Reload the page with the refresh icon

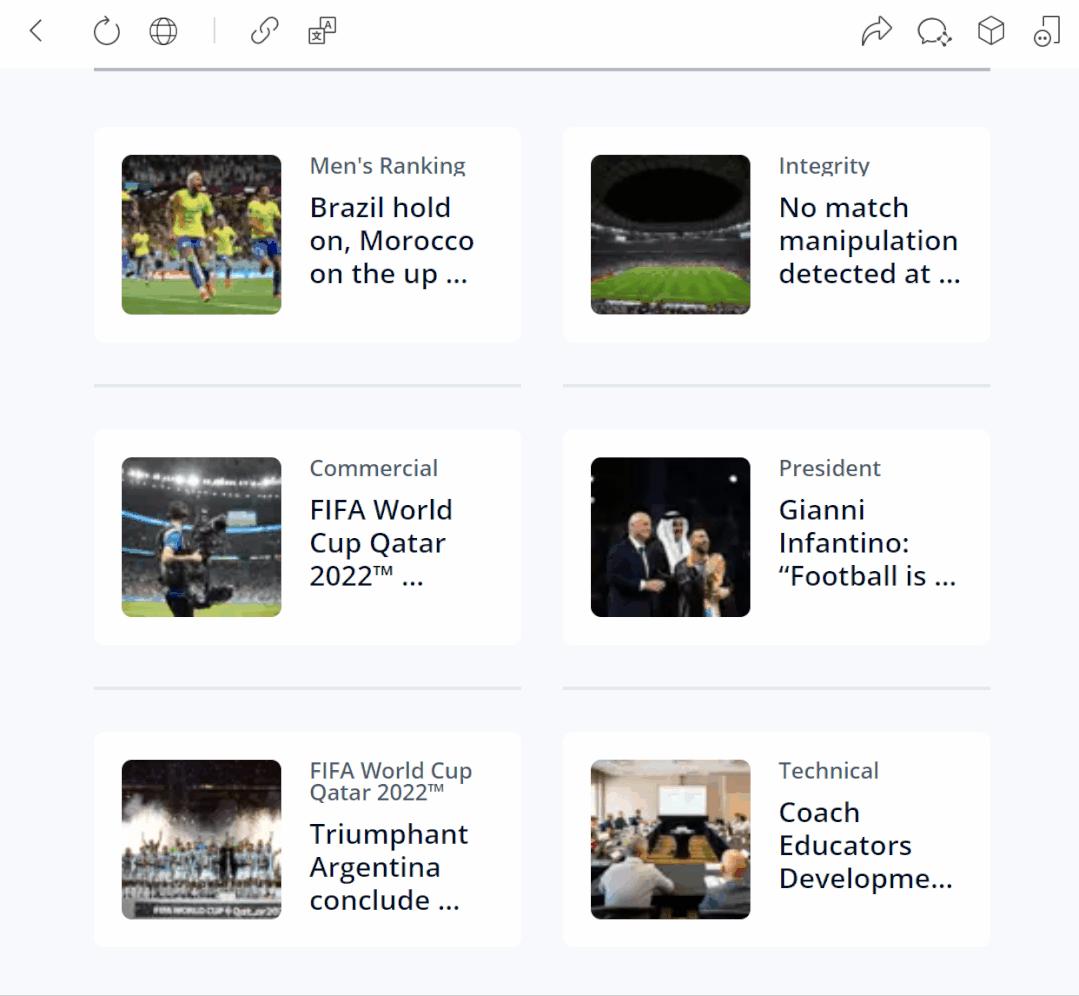pyautogui.click(x=107, y=31)
